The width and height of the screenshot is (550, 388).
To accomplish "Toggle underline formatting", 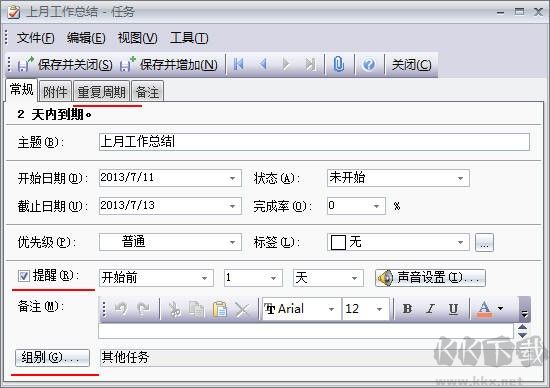I will [453, 309].
